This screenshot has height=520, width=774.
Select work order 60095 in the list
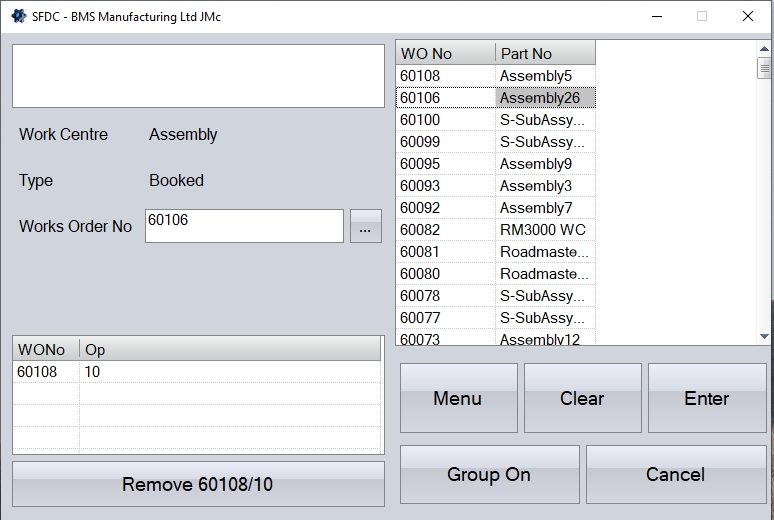pyautogui.click(x=420, y=164)
